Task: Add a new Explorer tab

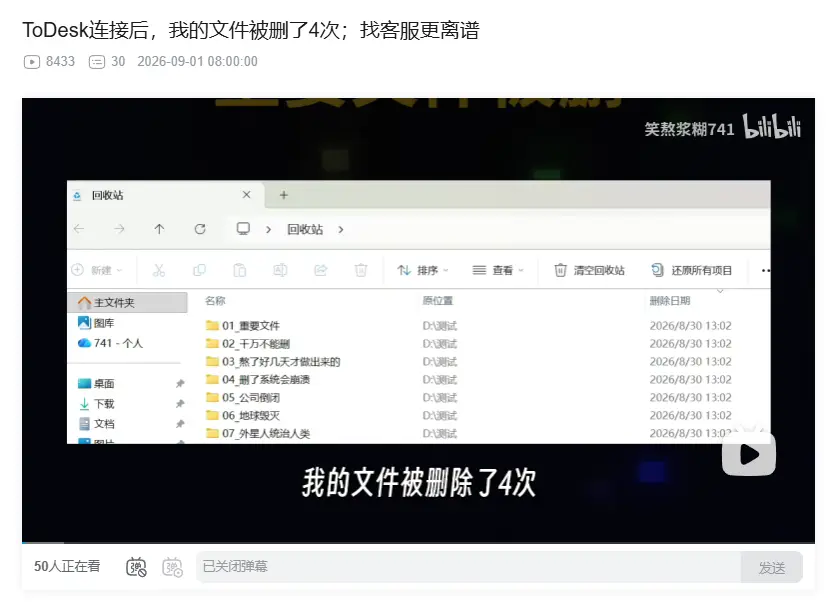Action: (x=284, y=195)
